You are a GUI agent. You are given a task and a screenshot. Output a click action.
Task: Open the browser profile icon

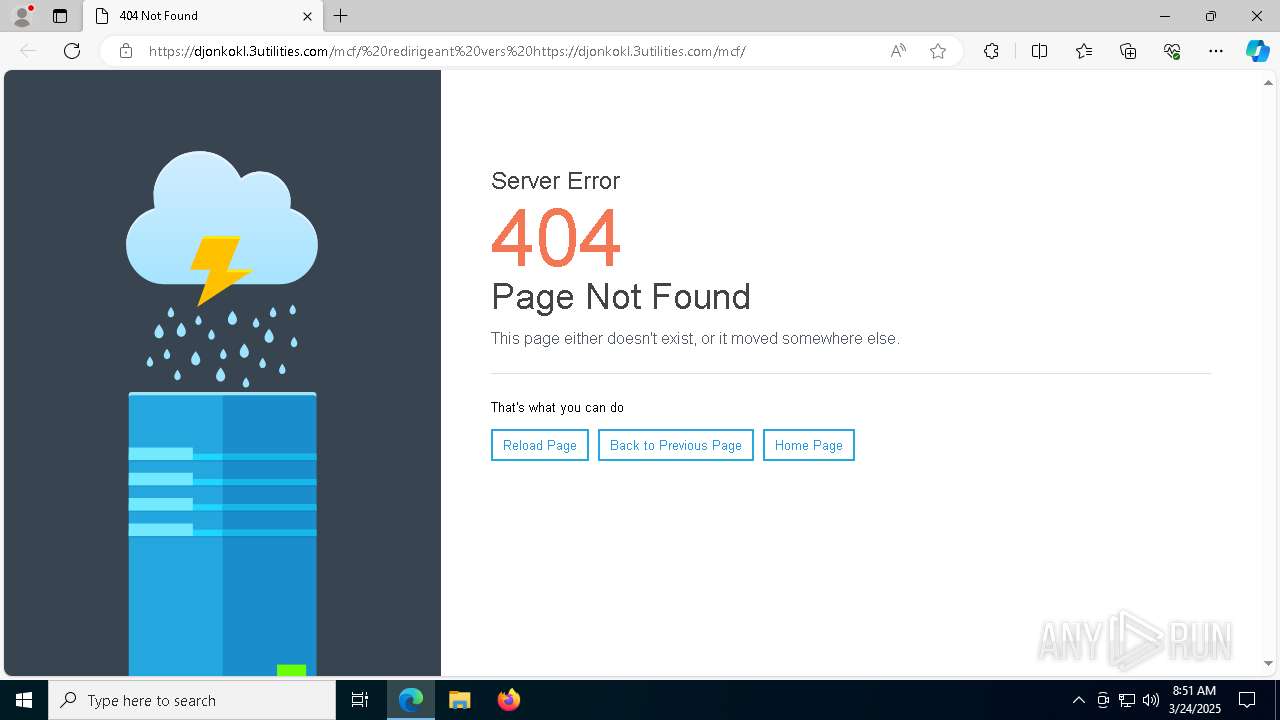point(22,16)
